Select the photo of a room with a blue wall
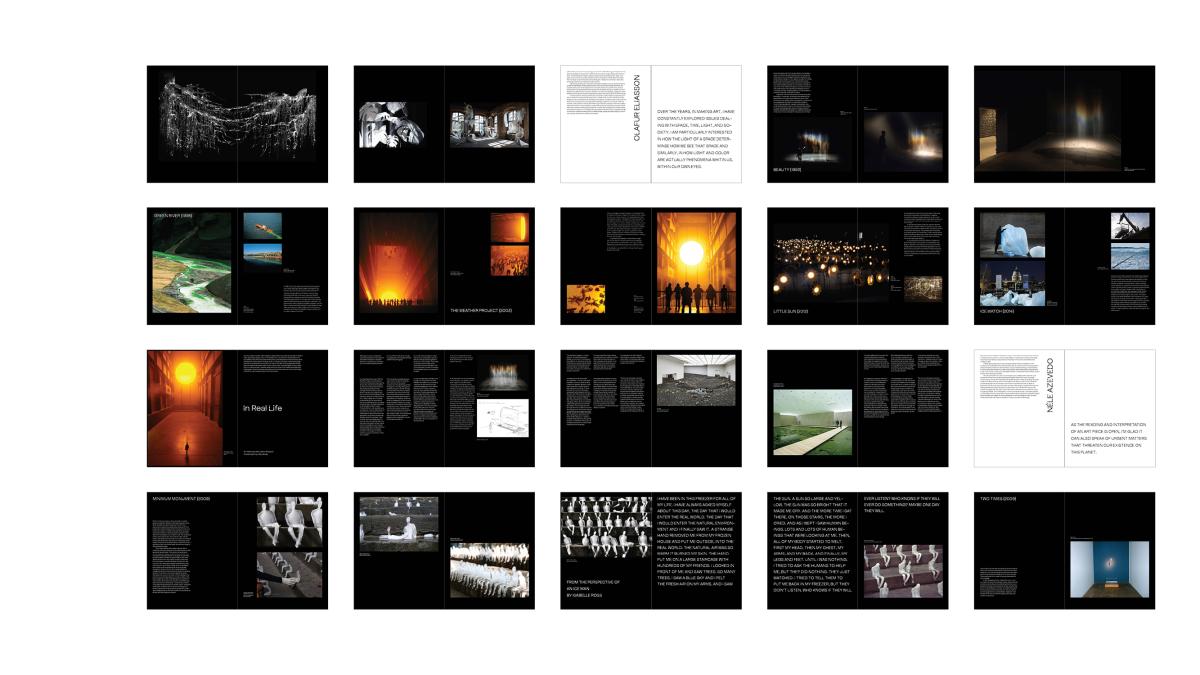 pos(1109,569)
